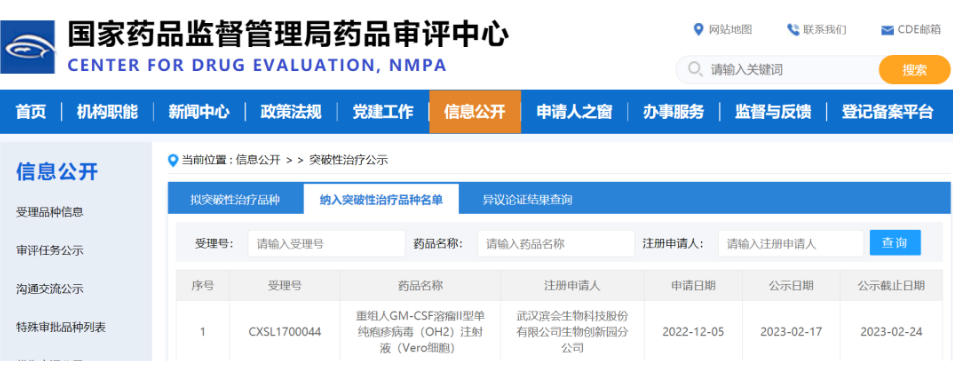The height and width of the screenshot is (369, 953).
Task: Focus the 受理号 input field
Action: 326,244
